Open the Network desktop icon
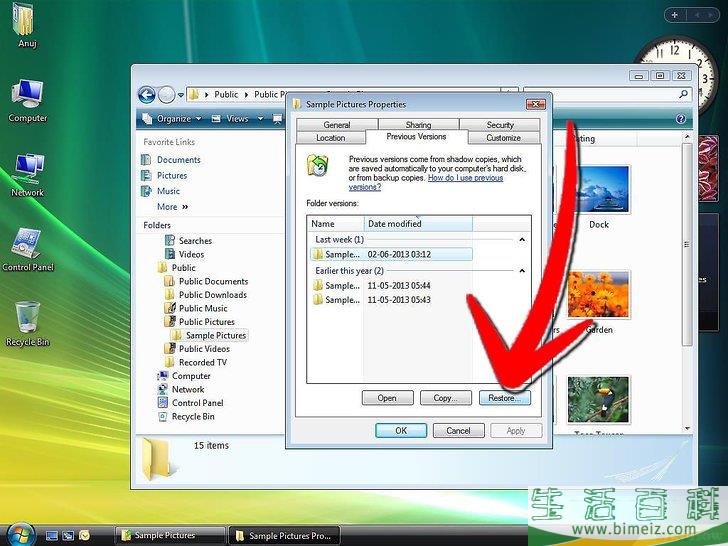Image resolution: width=728 pixels, height=546 pixels. pyautogui.click(x=27, y=175)
